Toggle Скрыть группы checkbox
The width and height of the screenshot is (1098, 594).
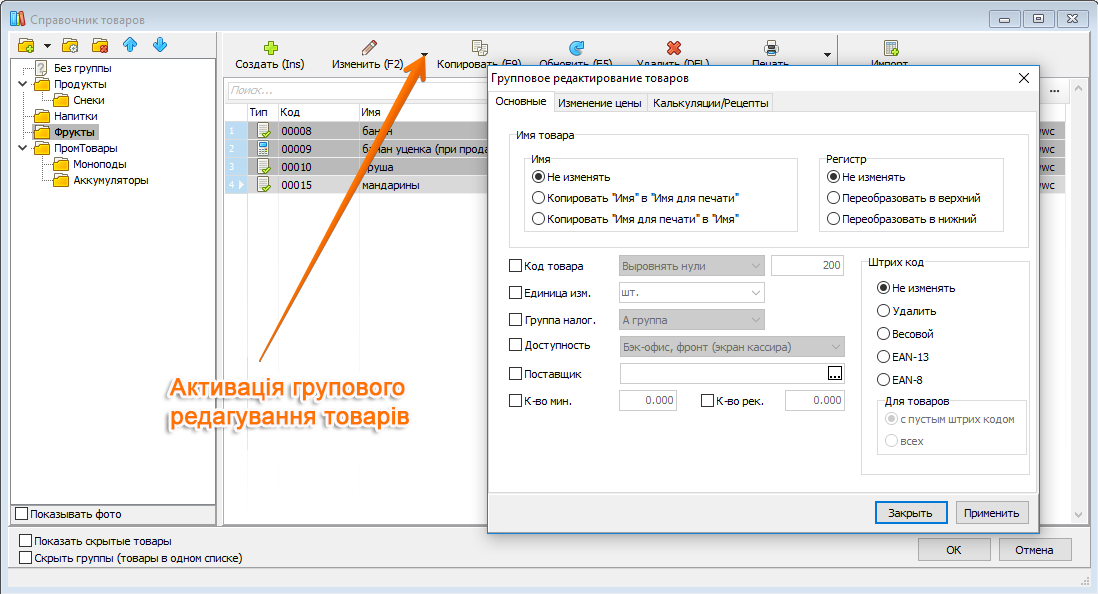click(x=25, y=558)
